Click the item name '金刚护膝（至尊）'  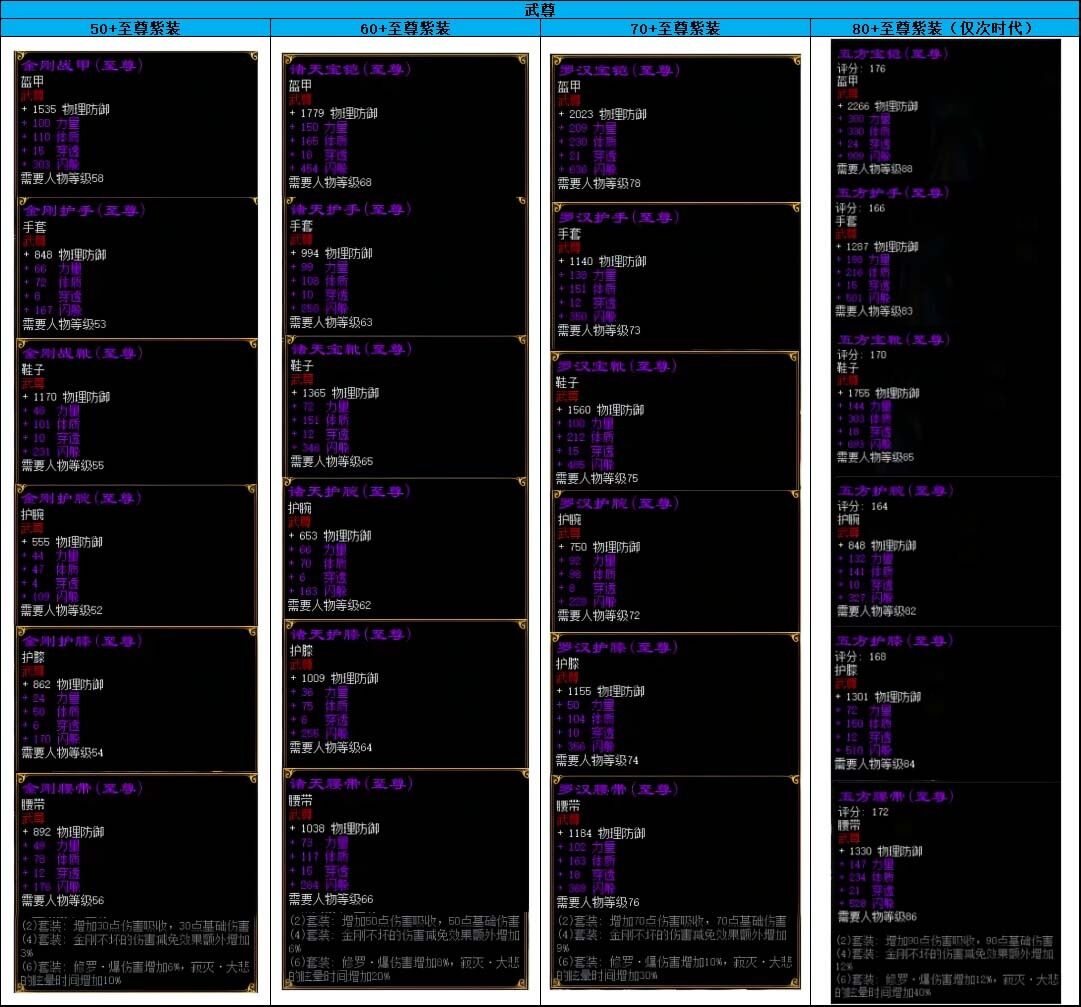pos(82,641)
